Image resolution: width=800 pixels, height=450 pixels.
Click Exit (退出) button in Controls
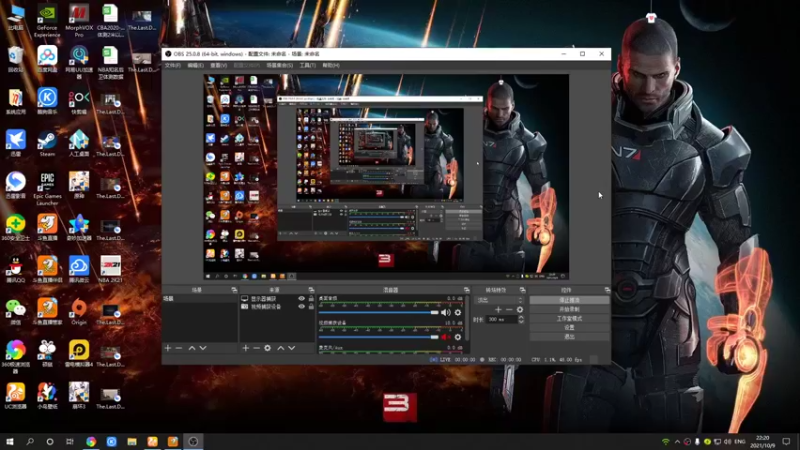tap(569, 337)
